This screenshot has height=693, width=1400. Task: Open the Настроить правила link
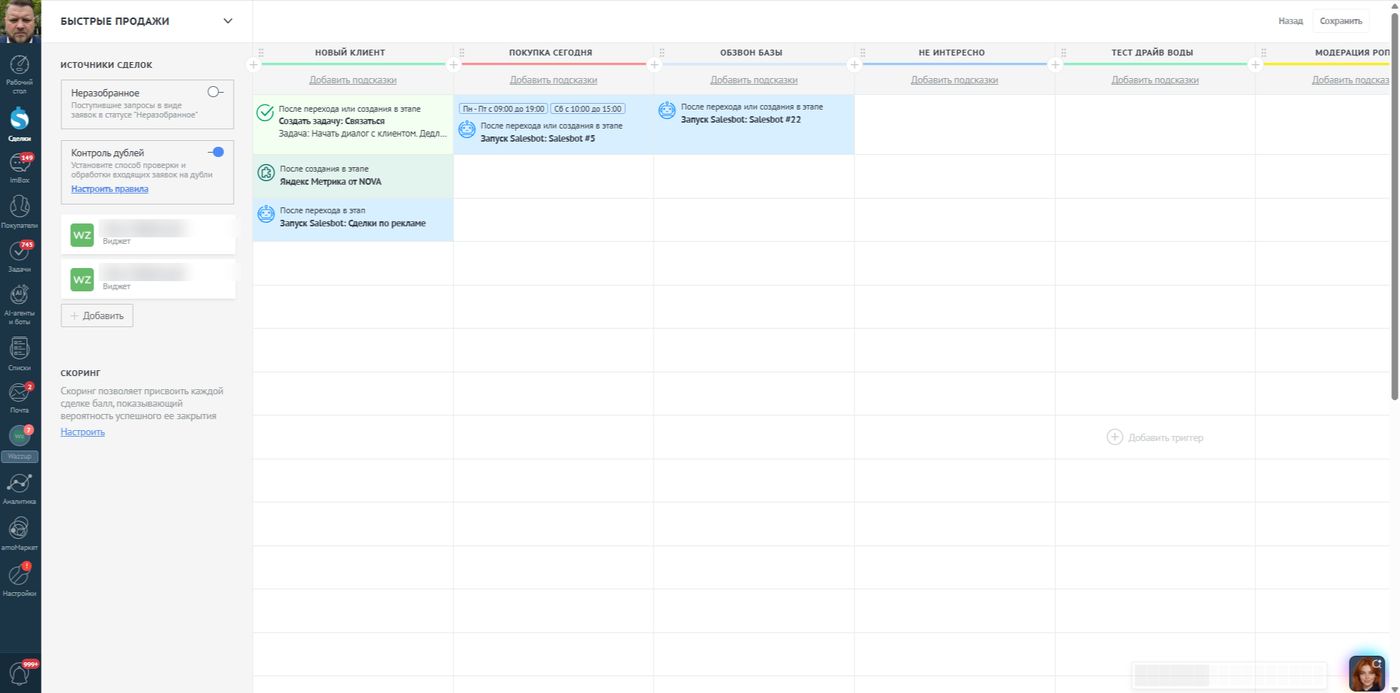[x=110, y=189]
